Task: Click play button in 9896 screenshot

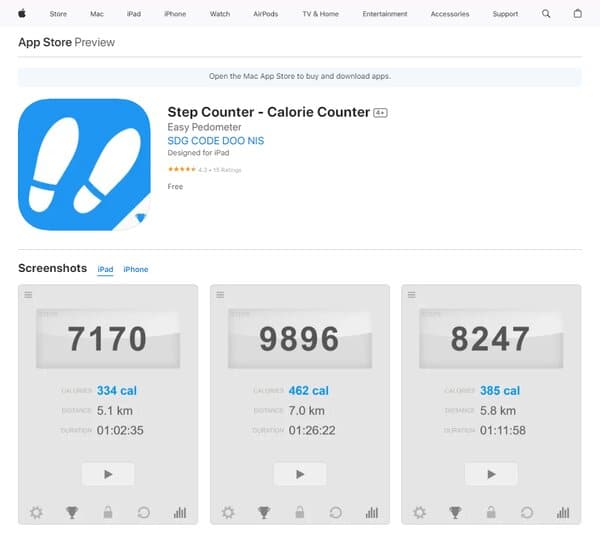Action: (300, 474)
